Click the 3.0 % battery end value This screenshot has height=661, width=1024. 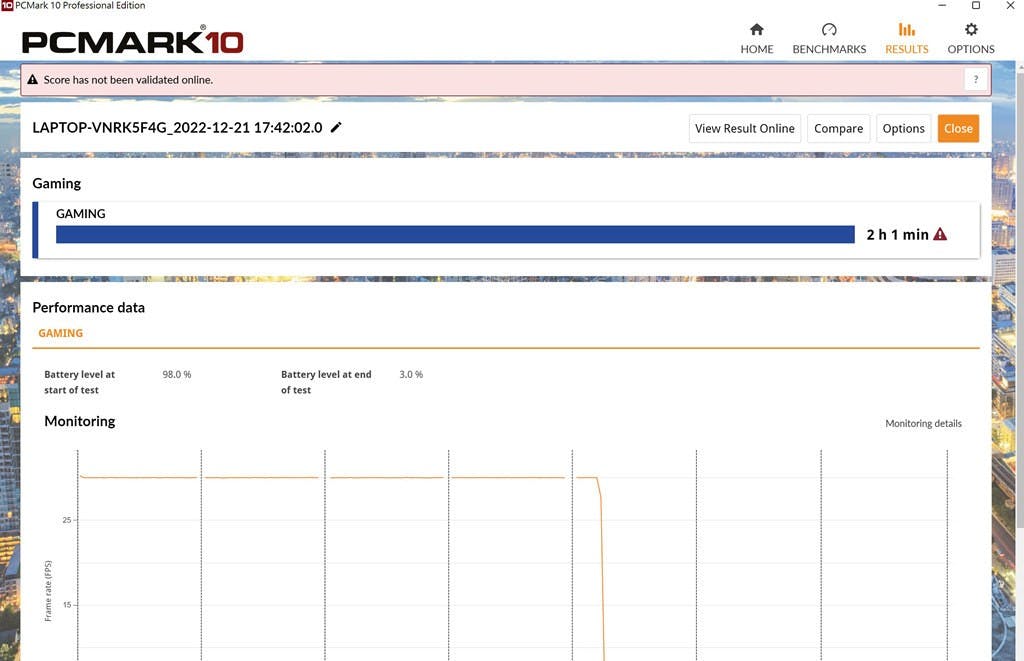(x=411, y=374)
